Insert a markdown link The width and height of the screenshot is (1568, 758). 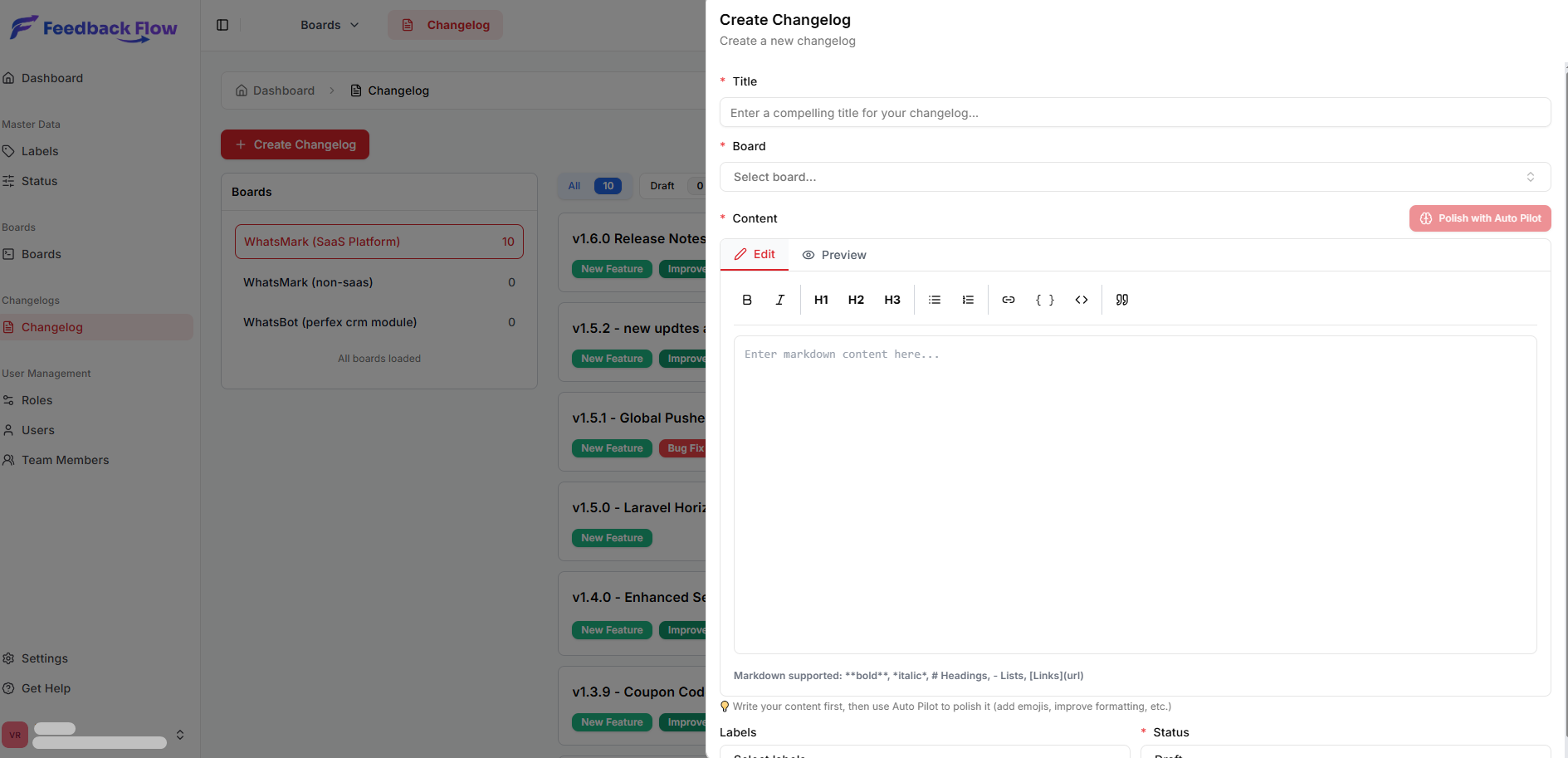click(x=1008, y=300)
